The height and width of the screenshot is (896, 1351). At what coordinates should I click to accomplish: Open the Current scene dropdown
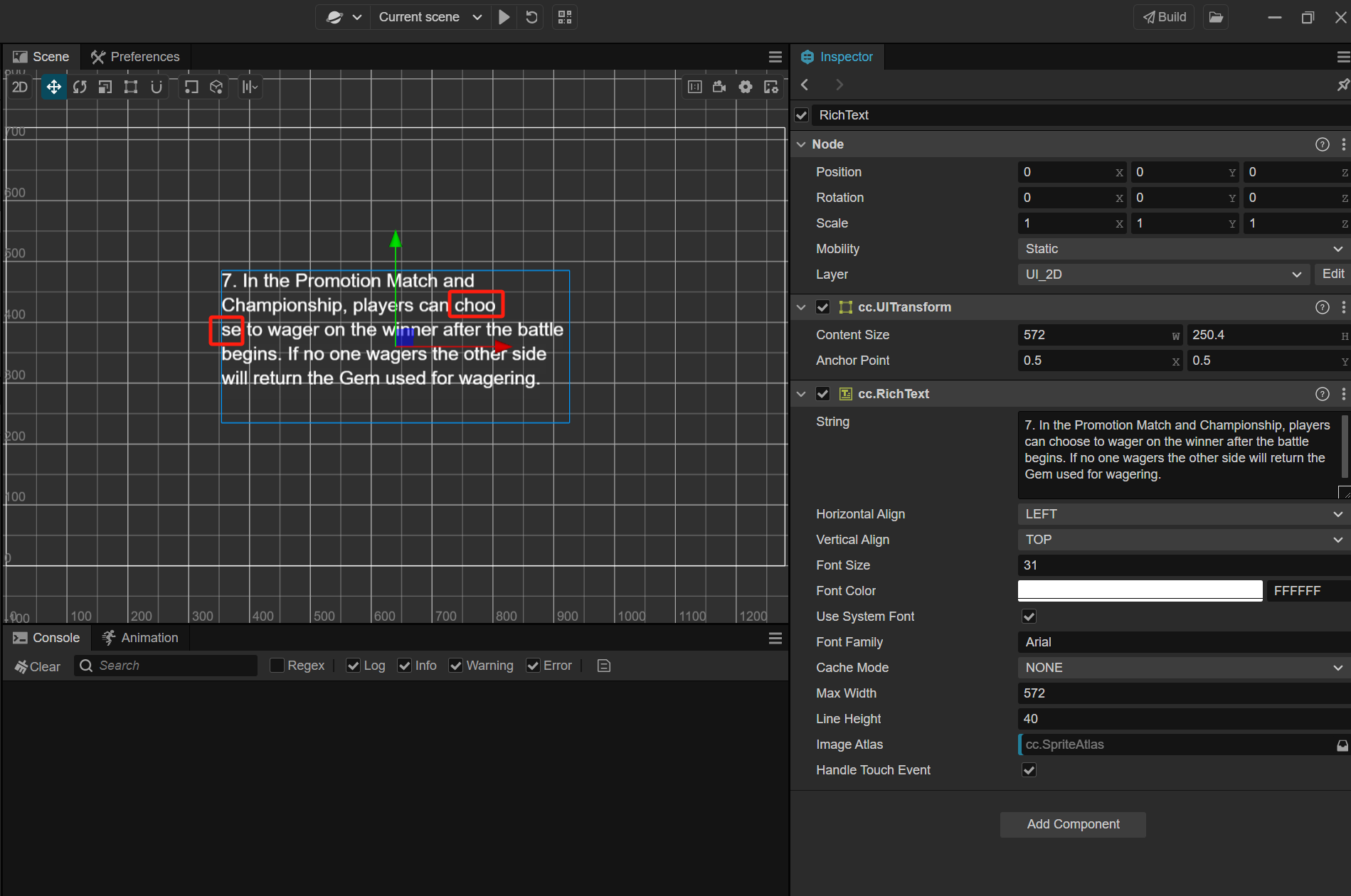click(430, 17)
